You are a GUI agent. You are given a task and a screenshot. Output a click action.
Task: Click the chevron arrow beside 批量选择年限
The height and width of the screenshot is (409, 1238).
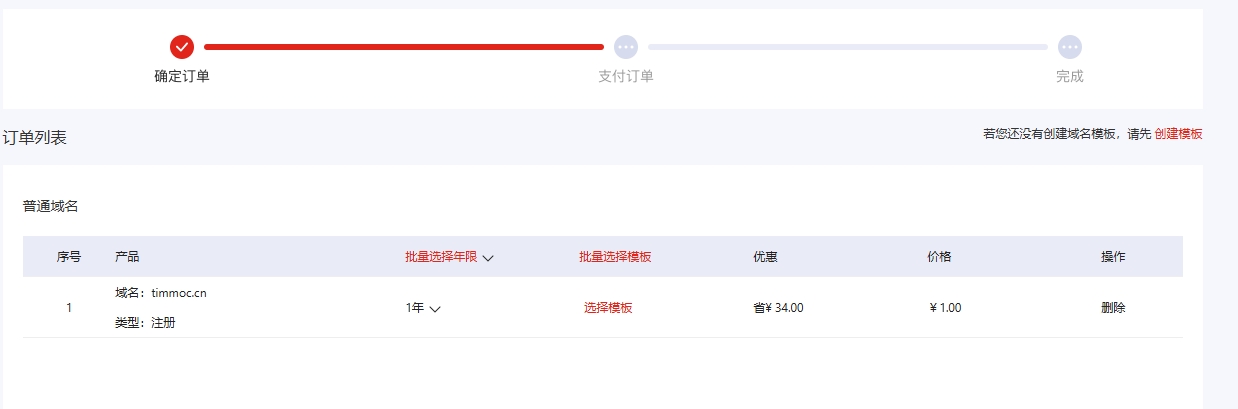click(x=488, y=258)
